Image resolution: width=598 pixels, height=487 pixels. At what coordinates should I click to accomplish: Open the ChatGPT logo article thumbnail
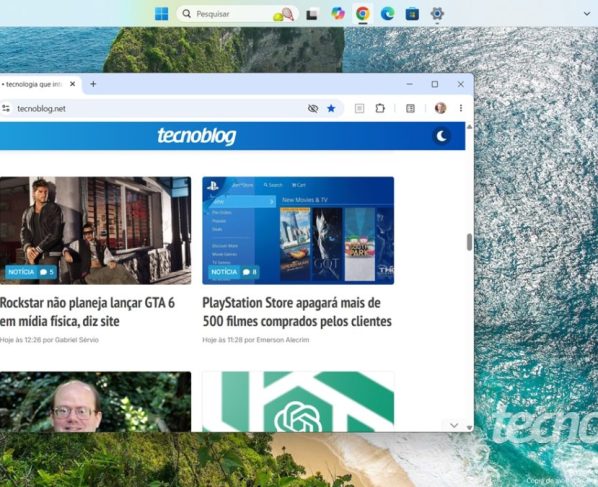point(298,402)
